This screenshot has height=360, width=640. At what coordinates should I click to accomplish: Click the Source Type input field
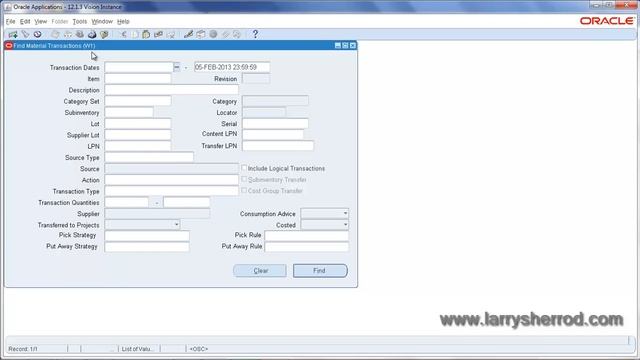tap(149, 157)
